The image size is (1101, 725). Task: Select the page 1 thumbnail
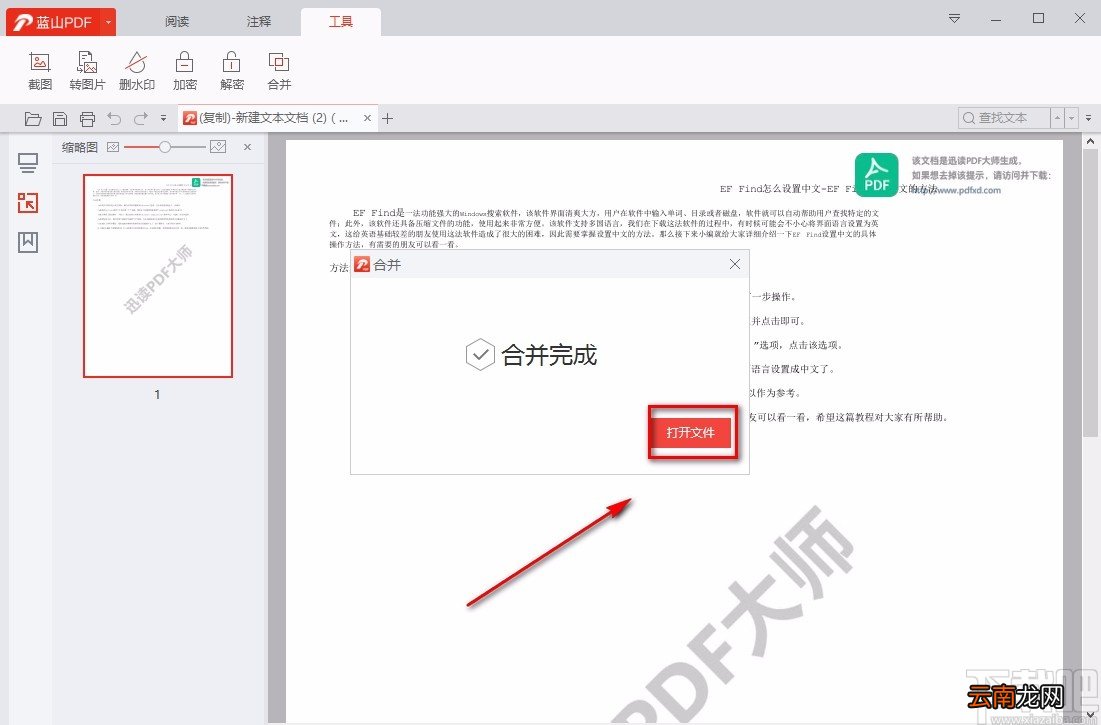(158, 276)
